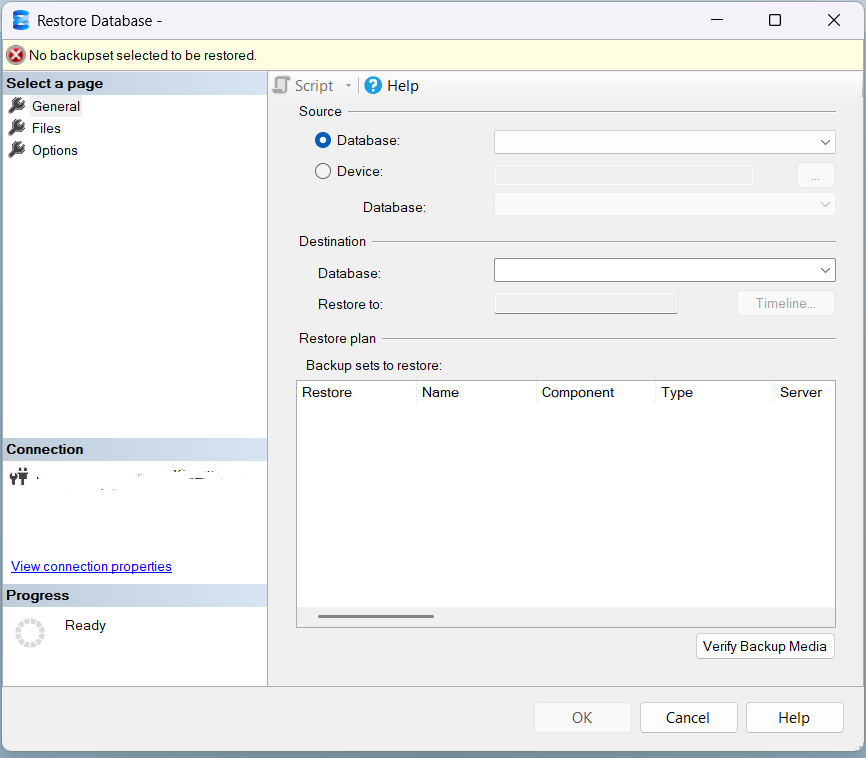Click the server connection icon under Connection
The width and height of the screenshot is (866, 758).
pos(17,476)
